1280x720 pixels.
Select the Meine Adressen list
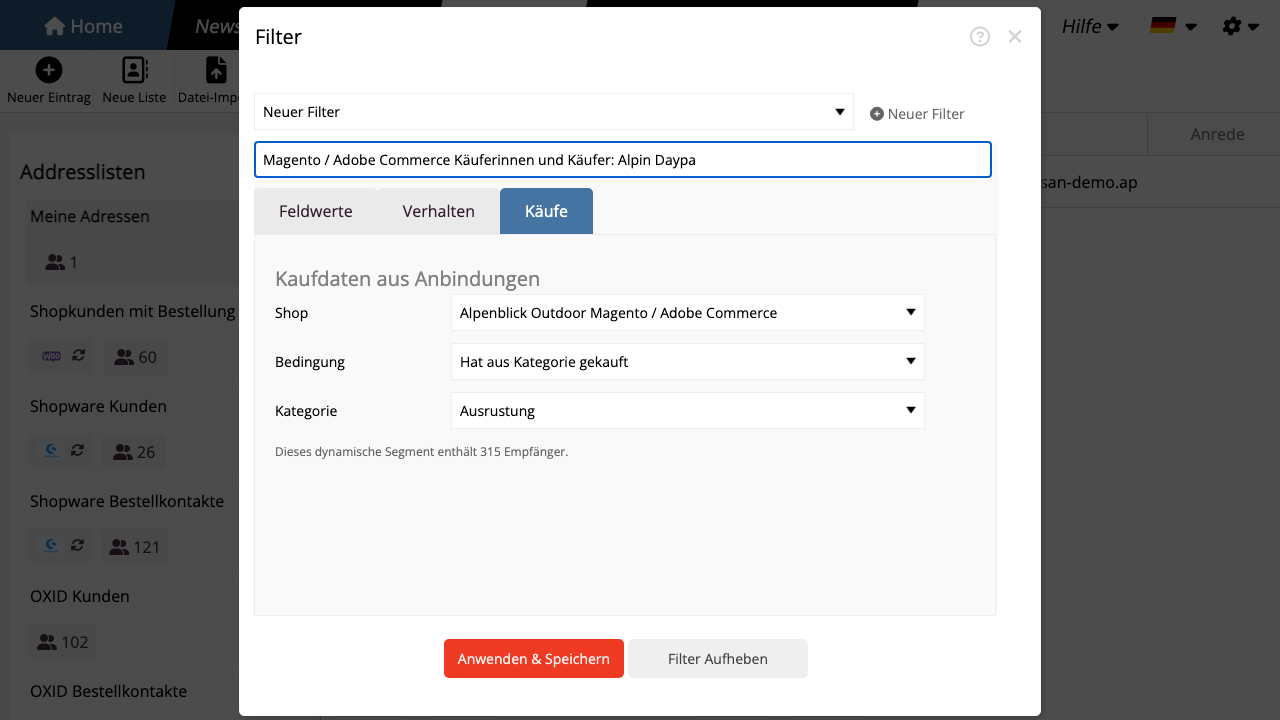coord(90,217)
